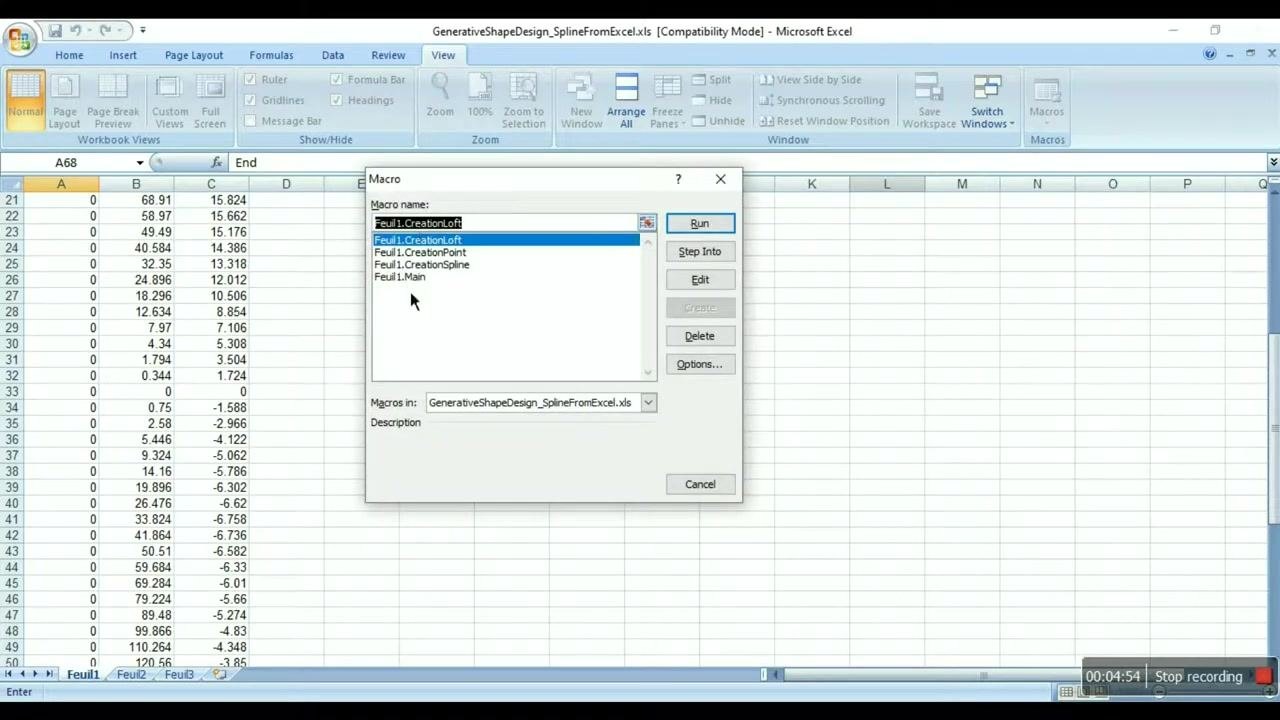1280x720 pixels.
Task: Open Quick Access Toolbar customize dropdown
Action: (143, 31)
